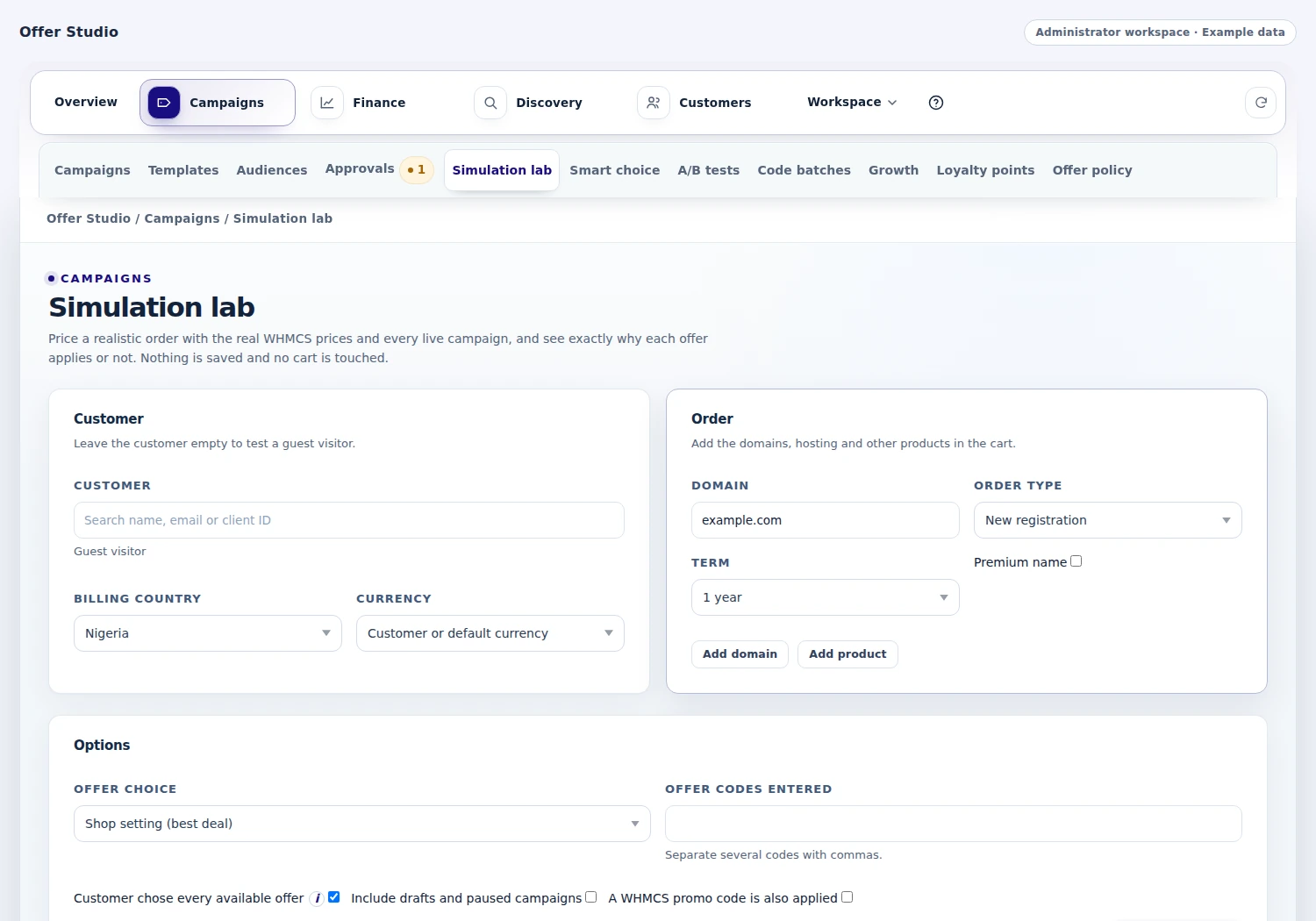Click the Customers people icon

point(654,103)
